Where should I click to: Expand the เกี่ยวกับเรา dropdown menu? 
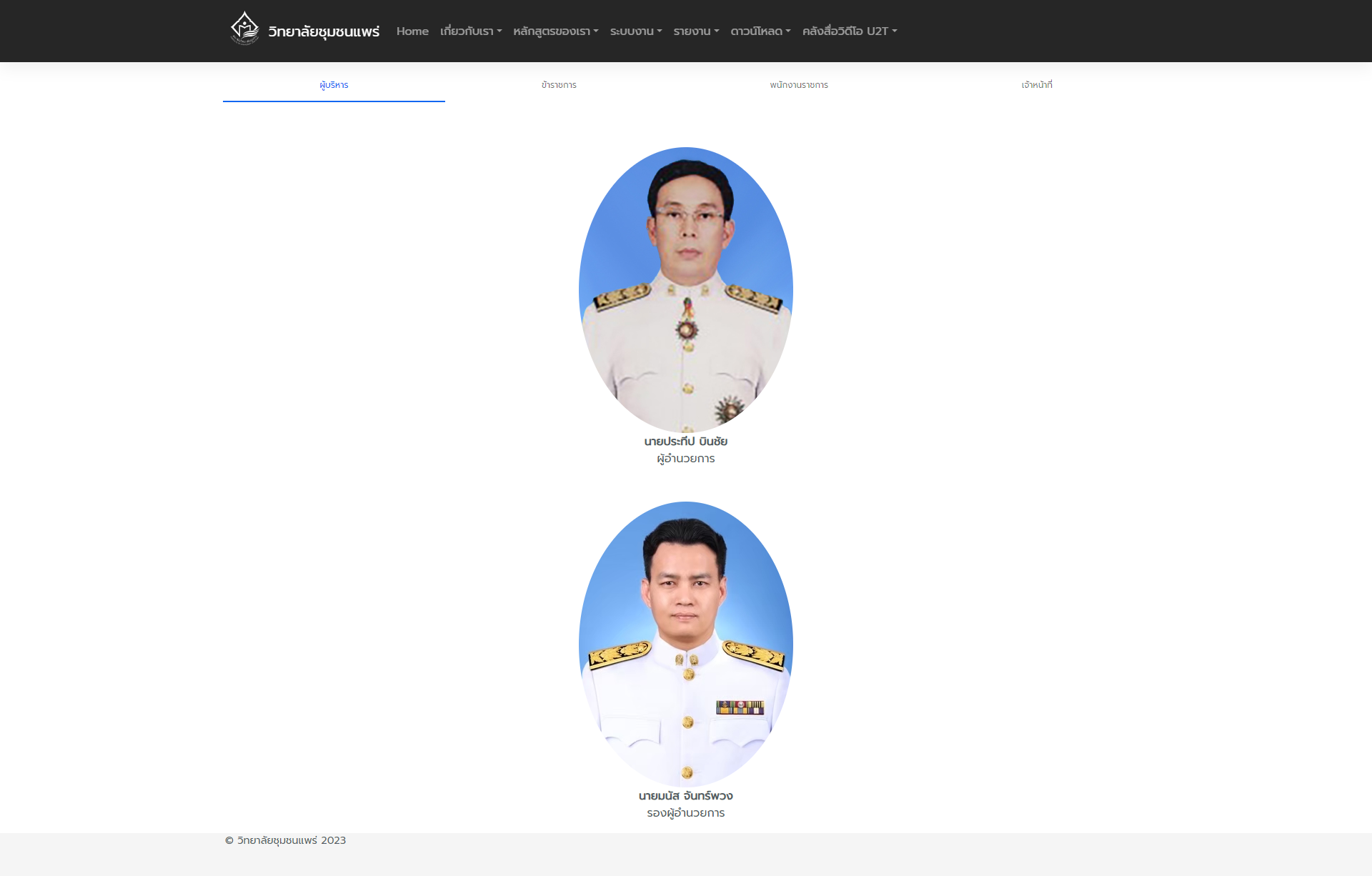[x=471, y=31]
